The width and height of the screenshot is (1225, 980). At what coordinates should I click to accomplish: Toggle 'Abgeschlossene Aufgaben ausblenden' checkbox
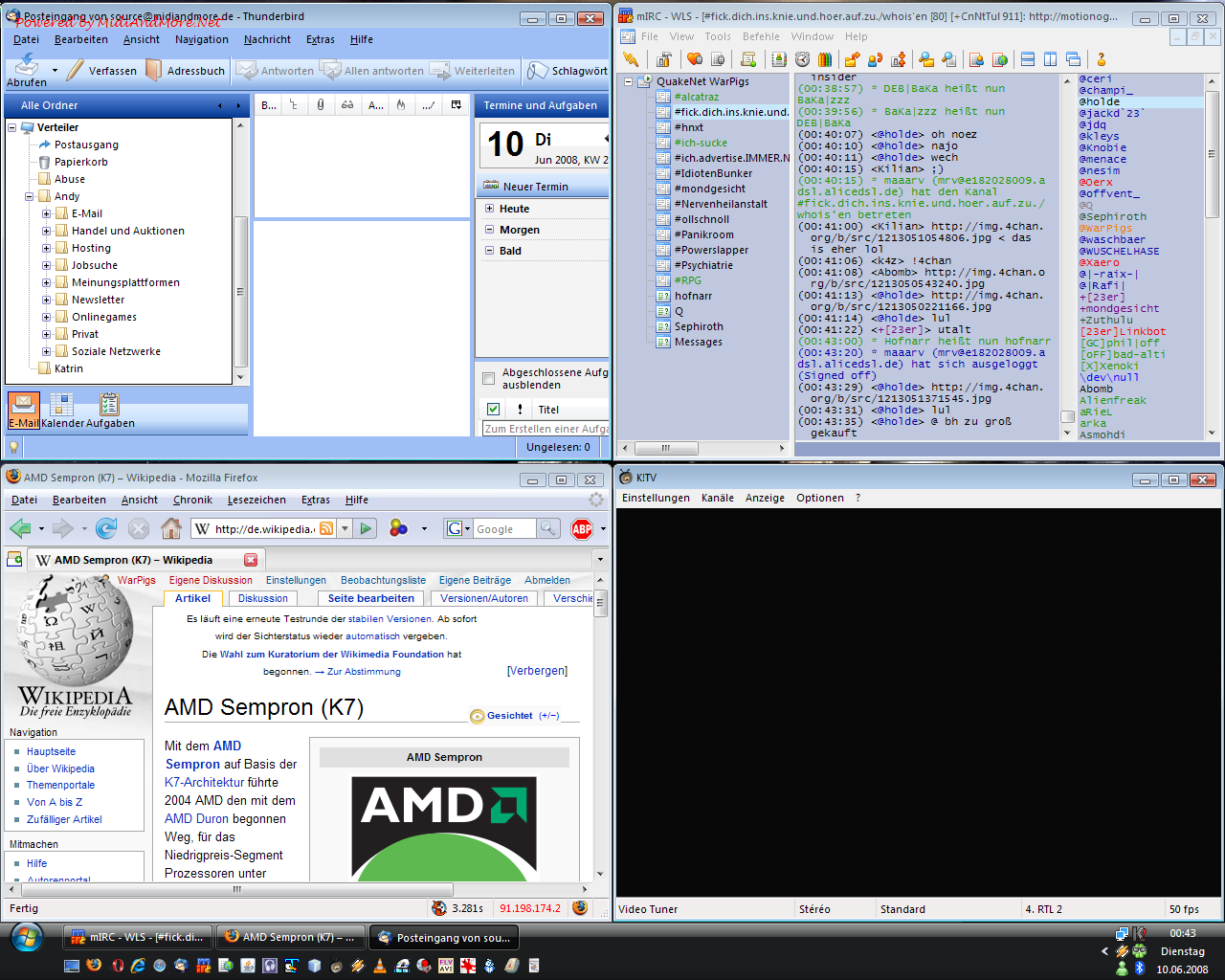point(489,378)
